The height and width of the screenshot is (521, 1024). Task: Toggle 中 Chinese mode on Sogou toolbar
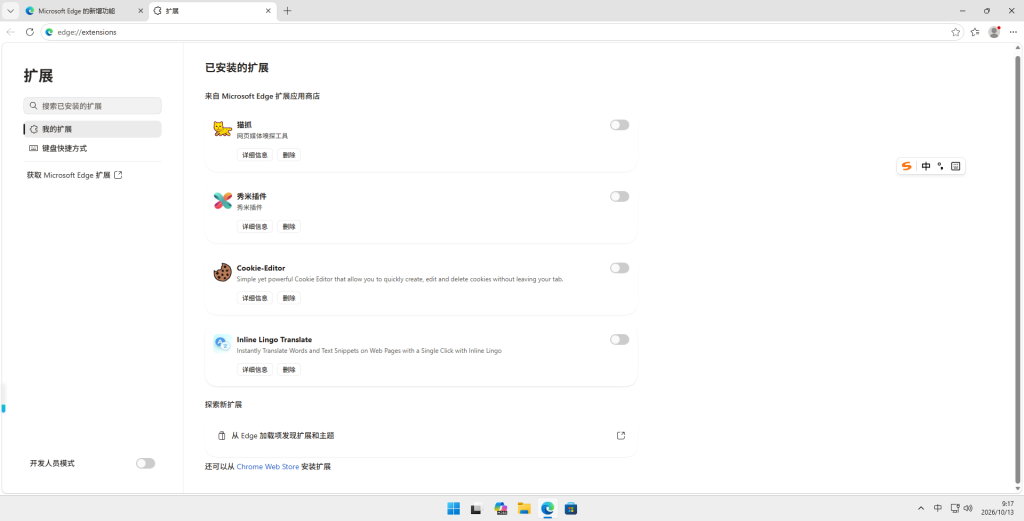926,166
